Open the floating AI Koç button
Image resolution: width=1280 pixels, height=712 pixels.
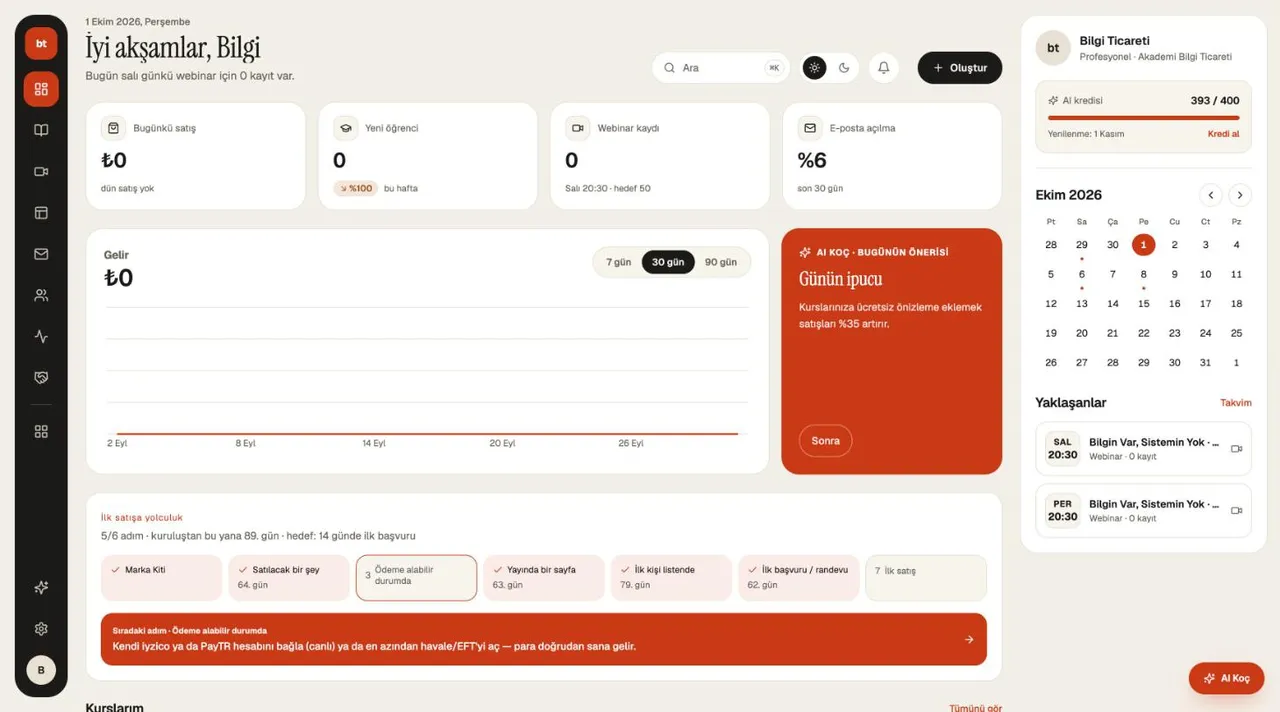click(x=1227, y=678)
